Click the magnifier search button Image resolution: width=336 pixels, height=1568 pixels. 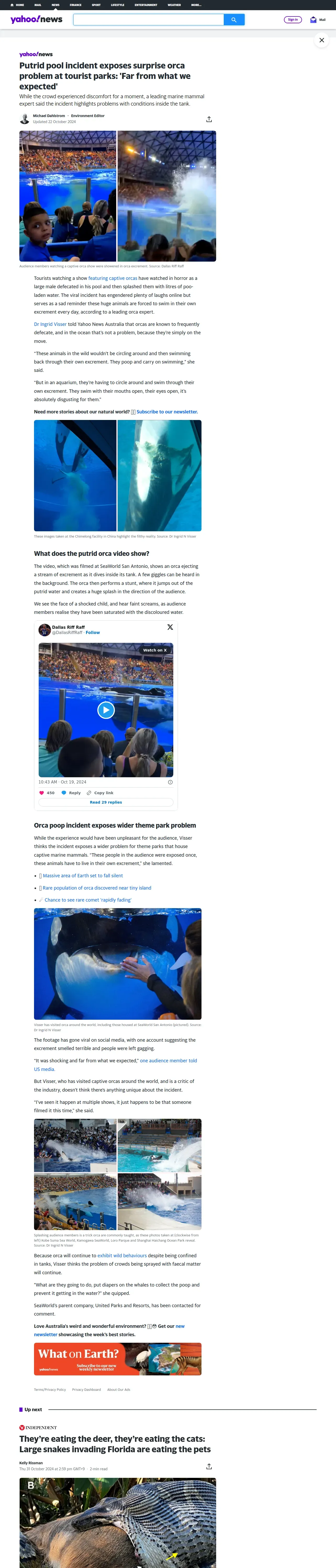pyautogui.click(x=234, y=20)
